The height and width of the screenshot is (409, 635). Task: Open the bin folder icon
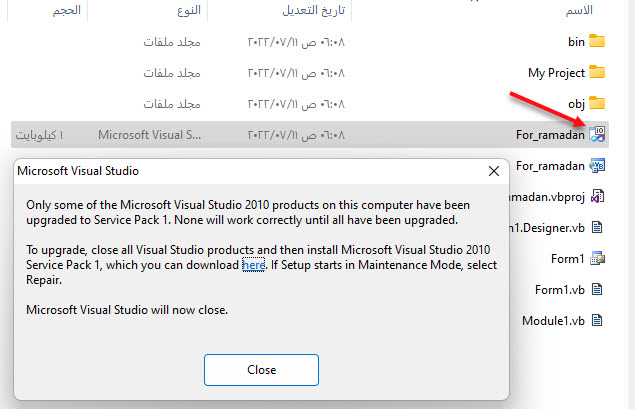coord(597,41)
